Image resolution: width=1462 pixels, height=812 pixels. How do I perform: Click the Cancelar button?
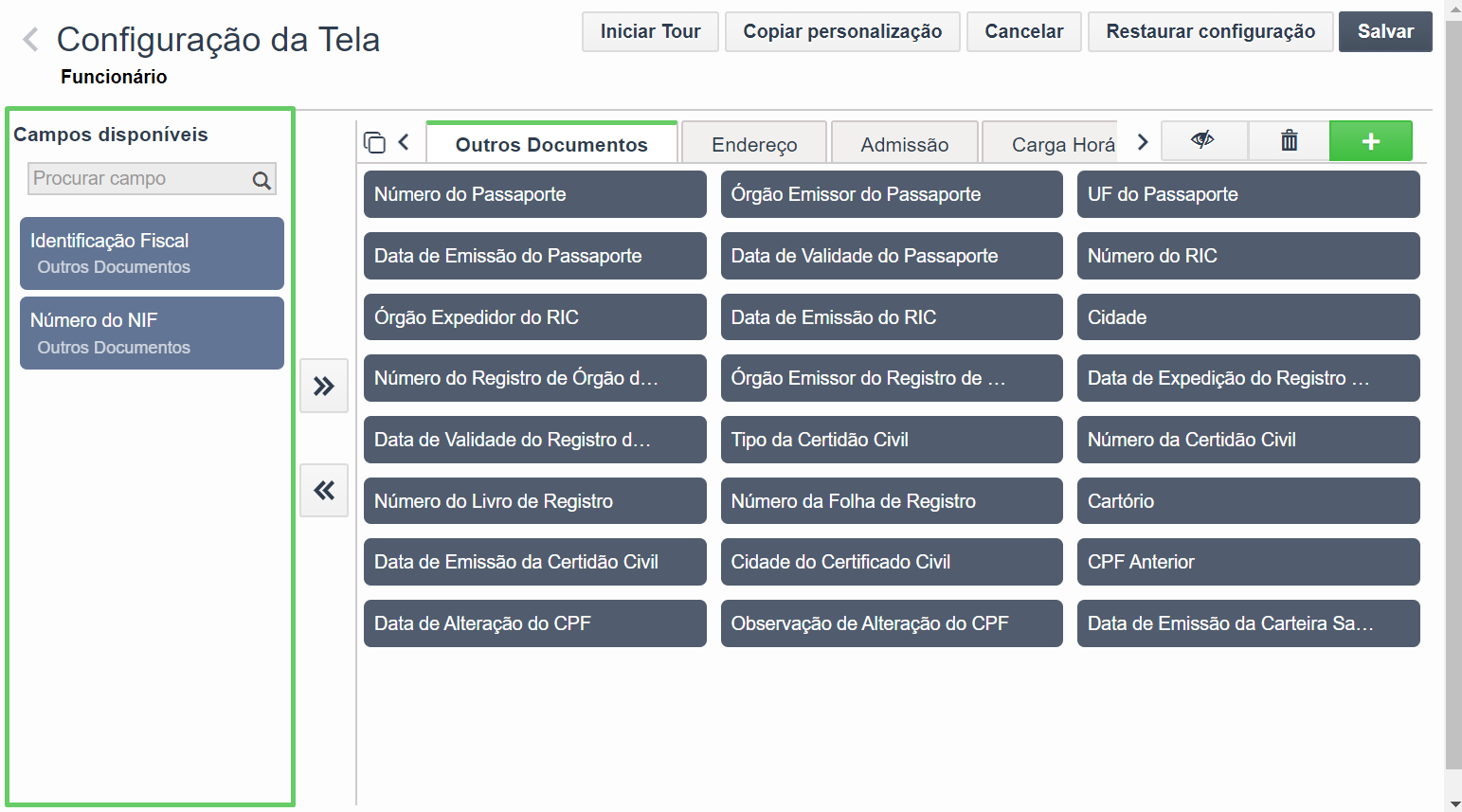click(1023, 31)
